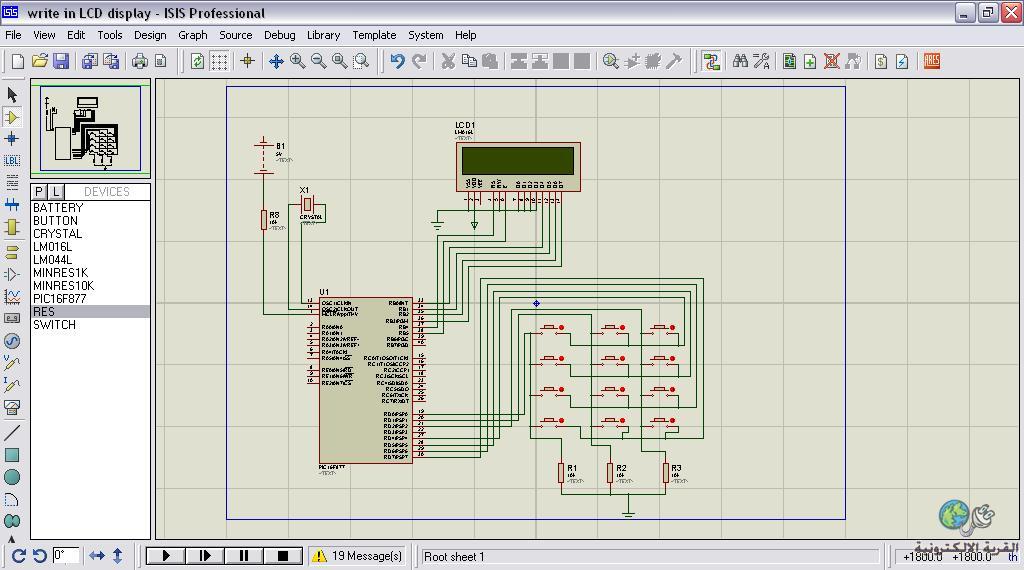Print the schematic
This screenshot has width=1024, height=570.
pos(140,61)
